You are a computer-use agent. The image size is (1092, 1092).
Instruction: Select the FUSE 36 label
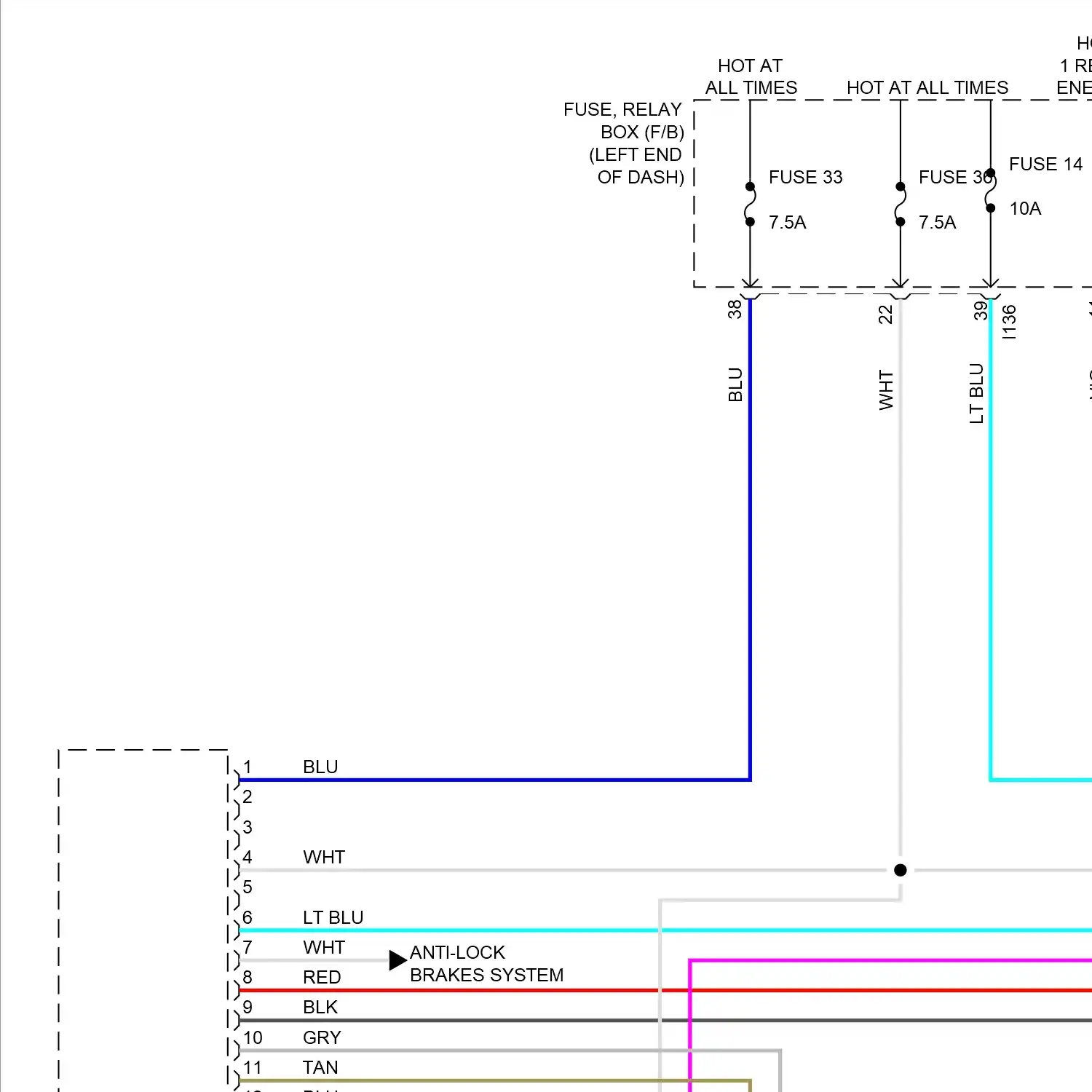(x=955, y=178)
